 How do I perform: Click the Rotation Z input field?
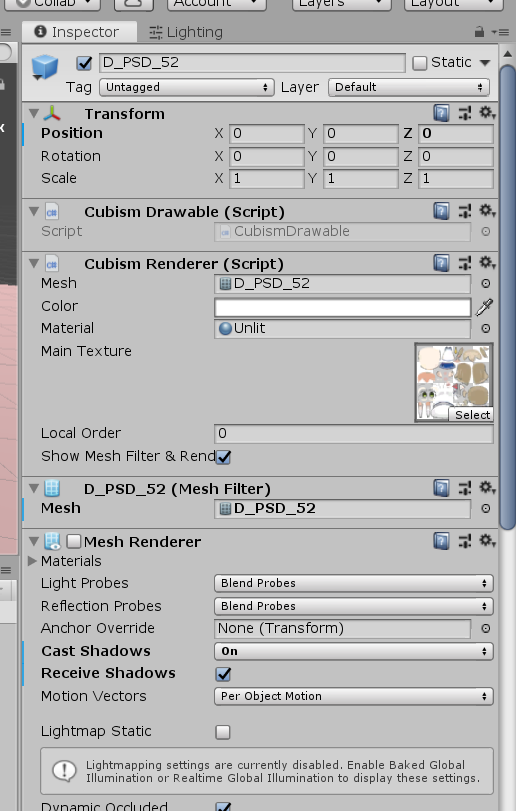click(456, 156)
